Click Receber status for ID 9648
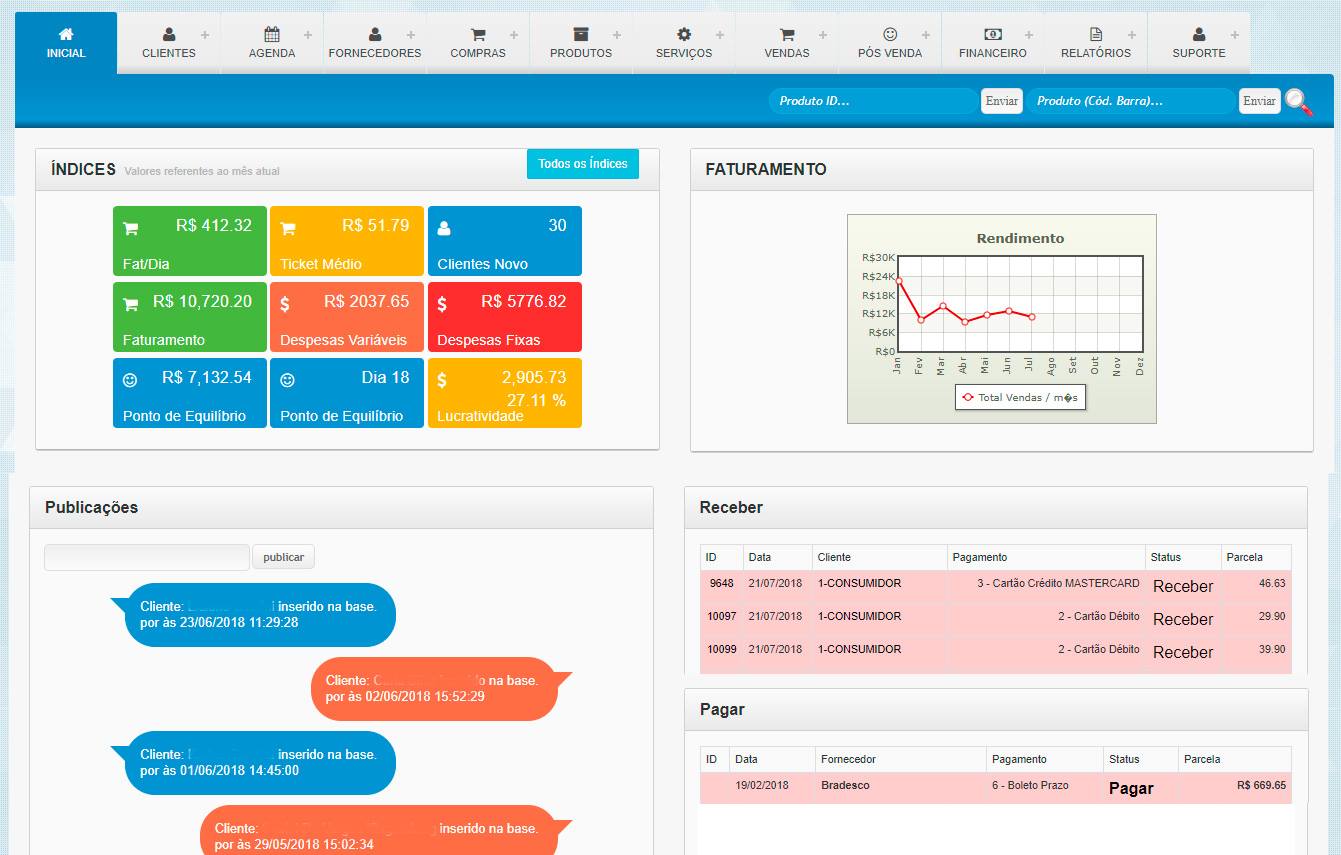The height and width of the screenshot is (855, 1341). pyautogui.click(x=1183, y=586)
